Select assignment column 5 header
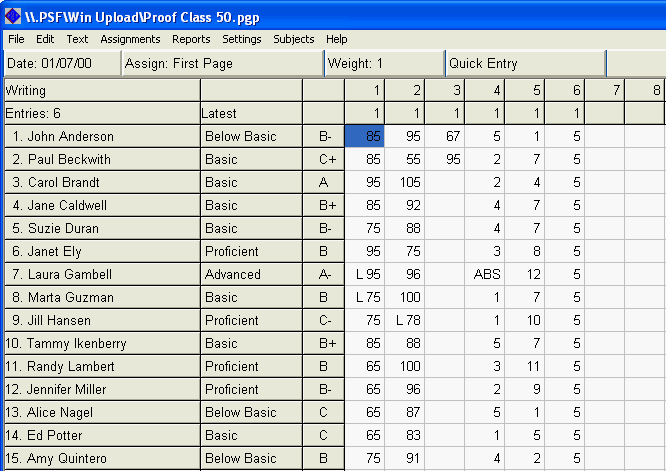666x471 pixels. click(x=525, y=90)
